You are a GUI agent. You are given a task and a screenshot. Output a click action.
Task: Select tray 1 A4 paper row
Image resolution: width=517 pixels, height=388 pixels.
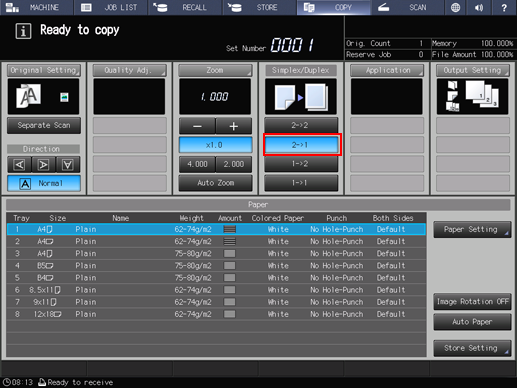coord(216,229)
